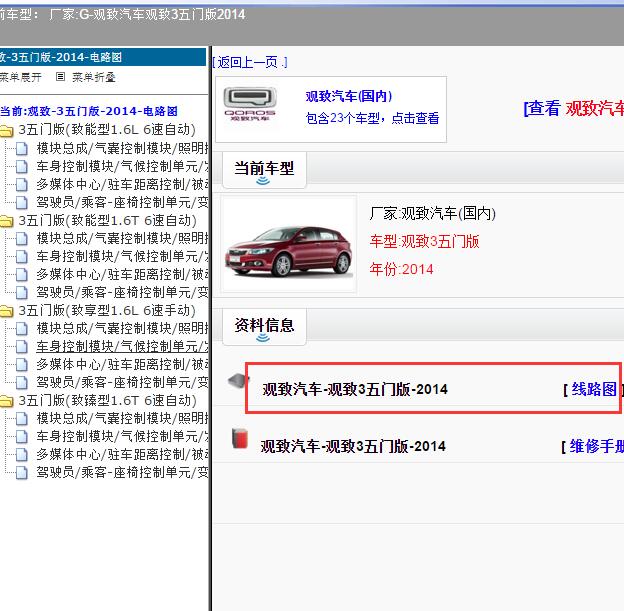
Task: Open folder icon for 致享型1.6L 6速手动
Action: pyautogui.click(x=6, y=311)
